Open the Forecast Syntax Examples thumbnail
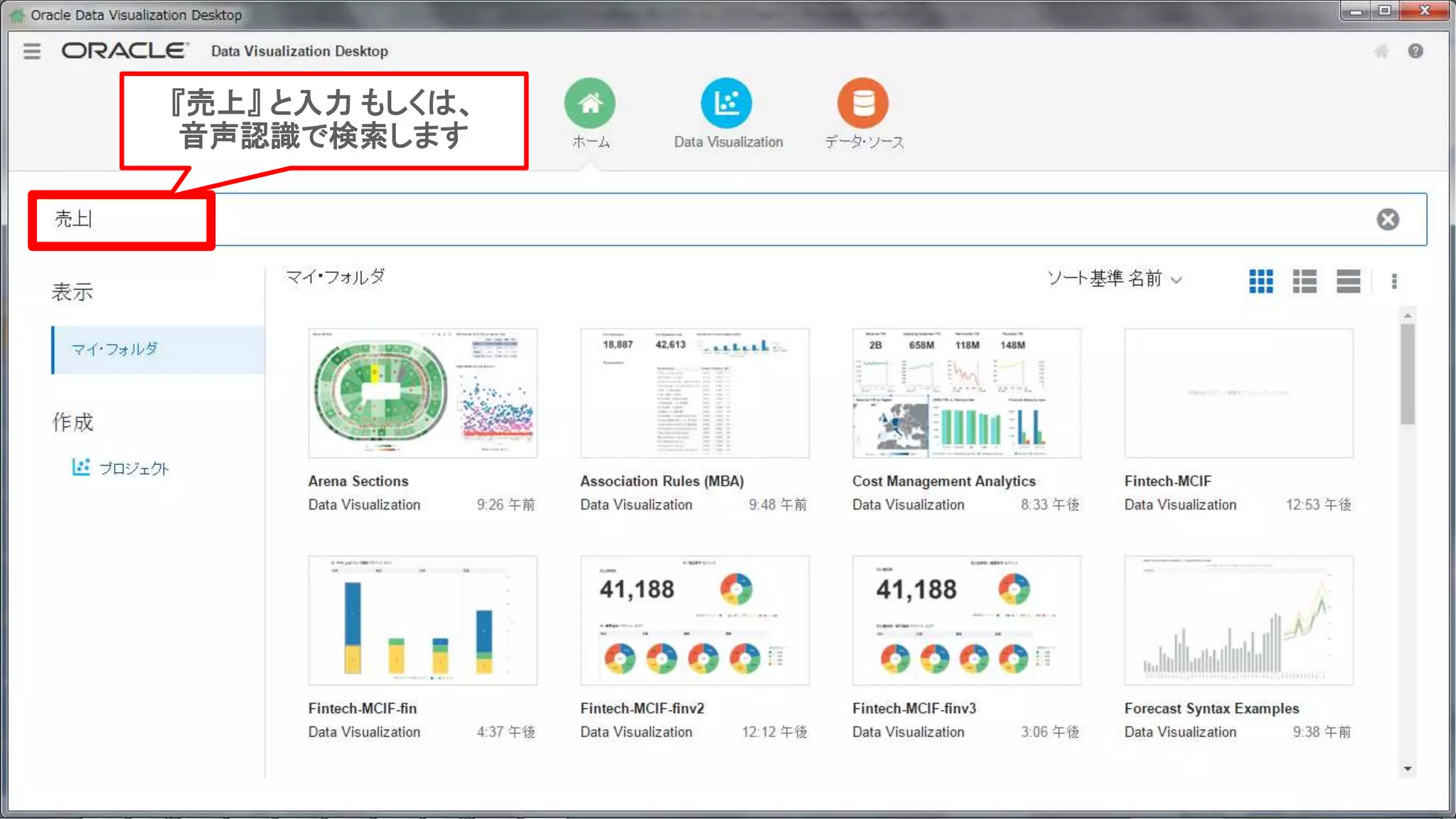 1239,621
